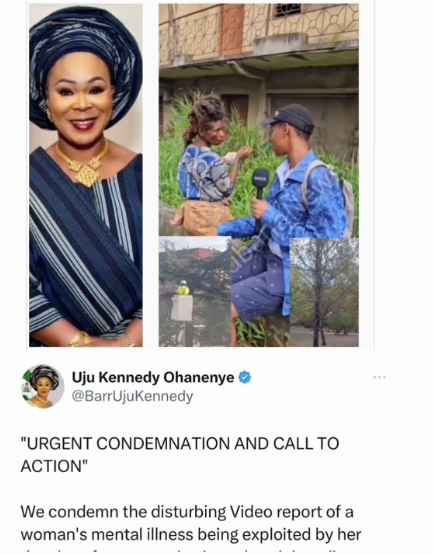
Task: Click the gold necklace in the portrait
Action: (x=84, y=166)
